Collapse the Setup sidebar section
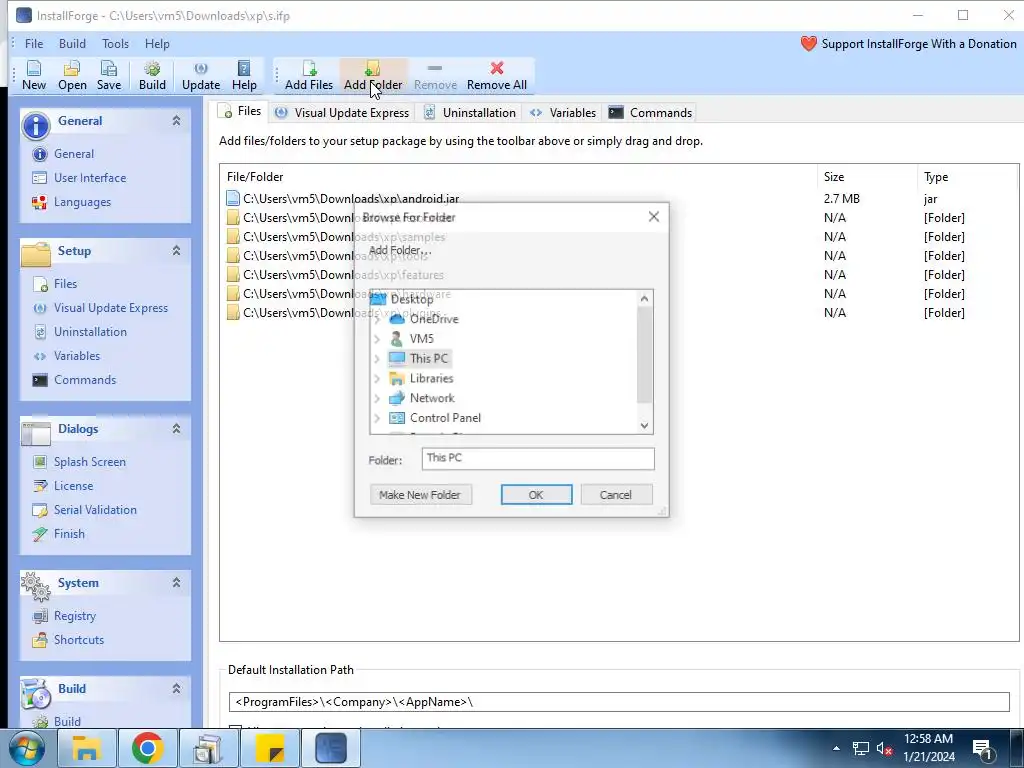 pos(176,251)
